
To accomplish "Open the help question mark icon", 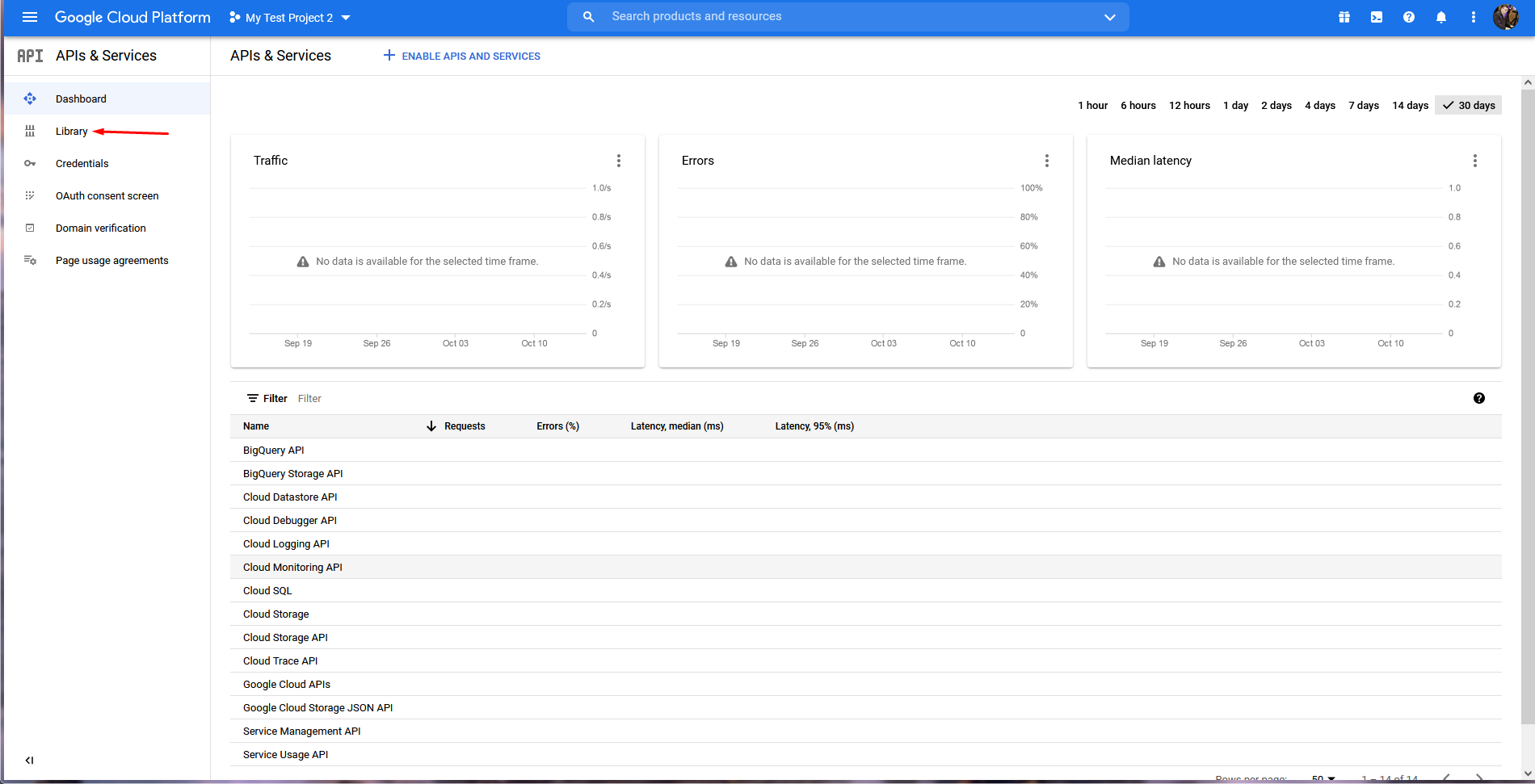I will 1409,17.
